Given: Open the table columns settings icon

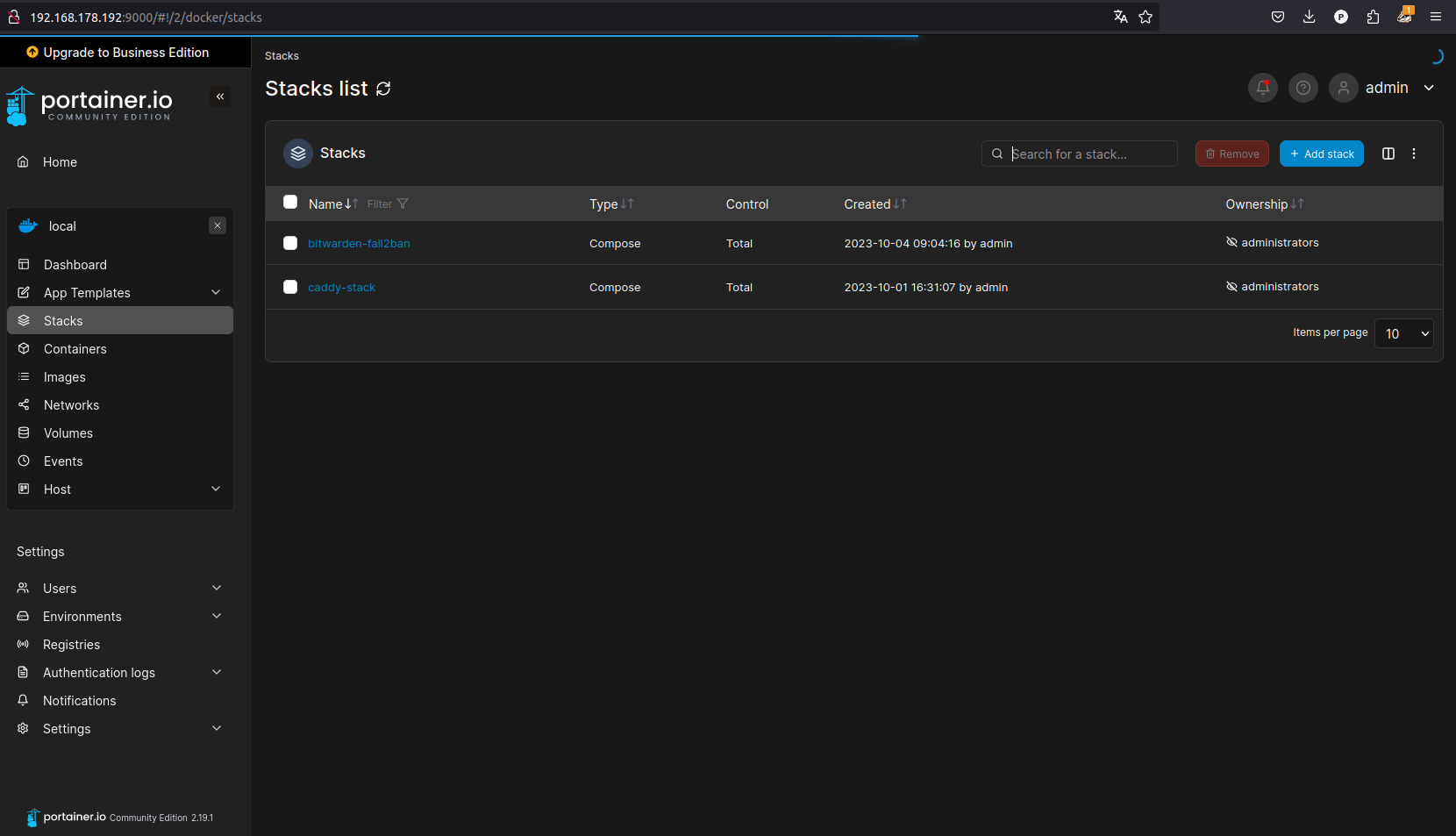Looking at the screenshot, I should (1388, 154).
